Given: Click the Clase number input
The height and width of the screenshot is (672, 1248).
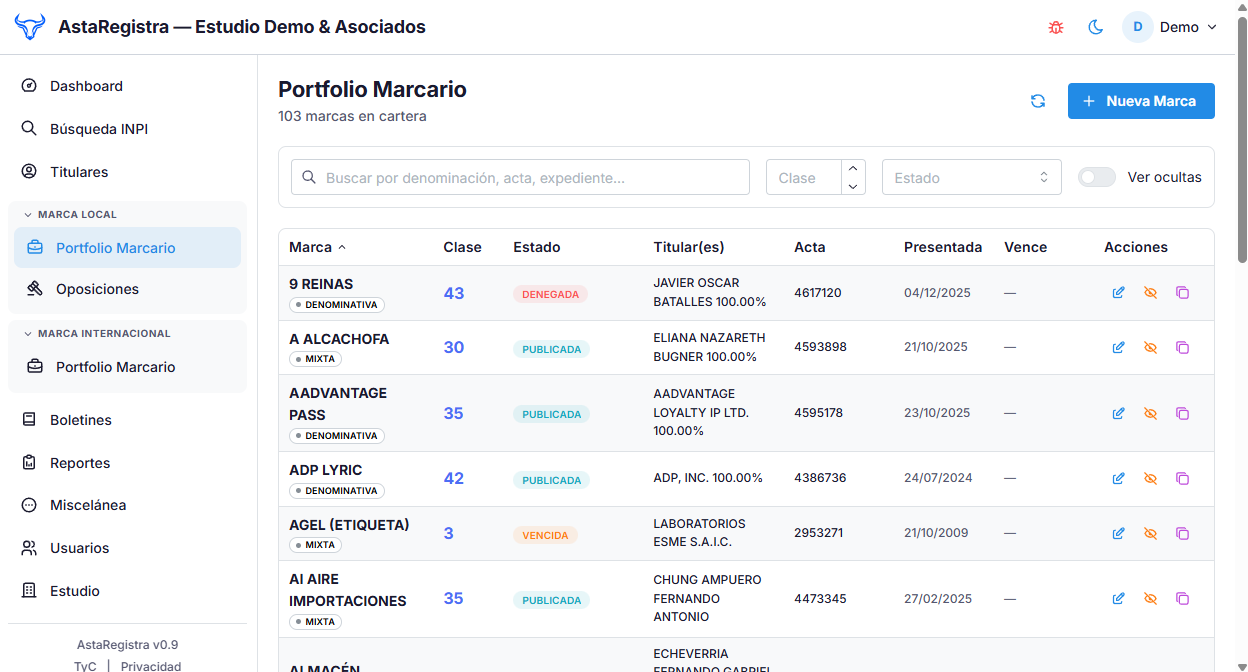Looking at the screenshot, I should tap(804, 177).
